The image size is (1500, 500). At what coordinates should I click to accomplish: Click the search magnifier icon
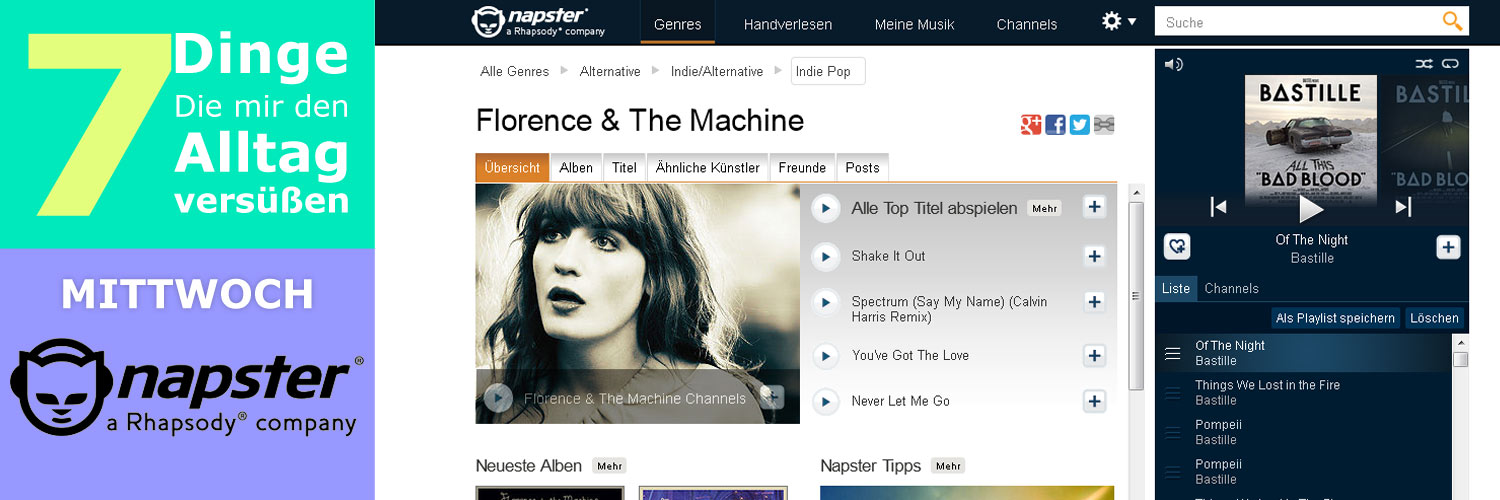click(x=1452, y=21)
